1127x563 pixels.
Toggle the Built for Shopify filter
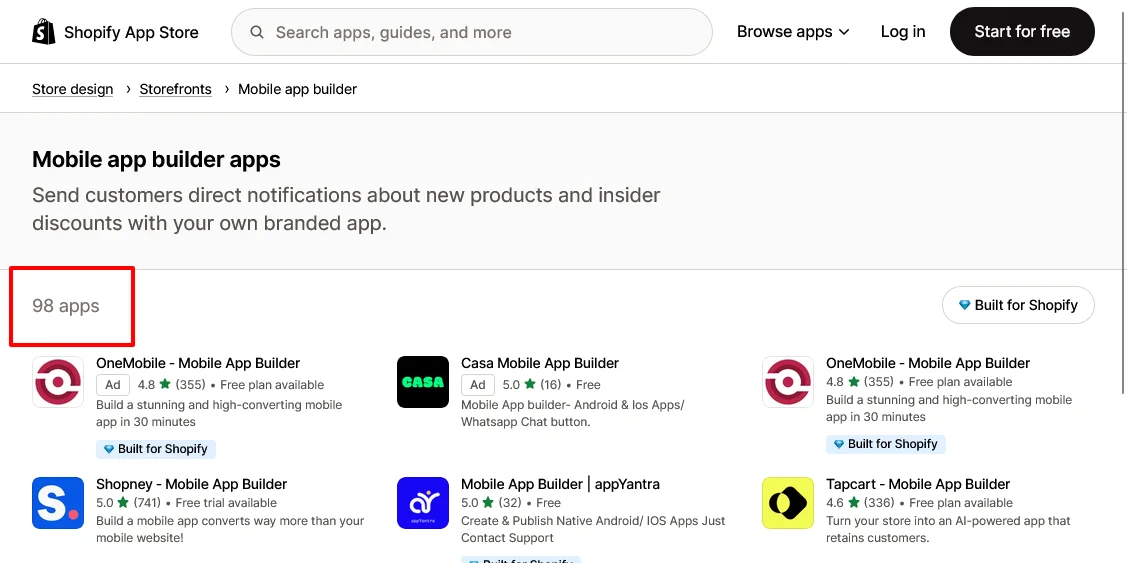tap(1018, 306)
